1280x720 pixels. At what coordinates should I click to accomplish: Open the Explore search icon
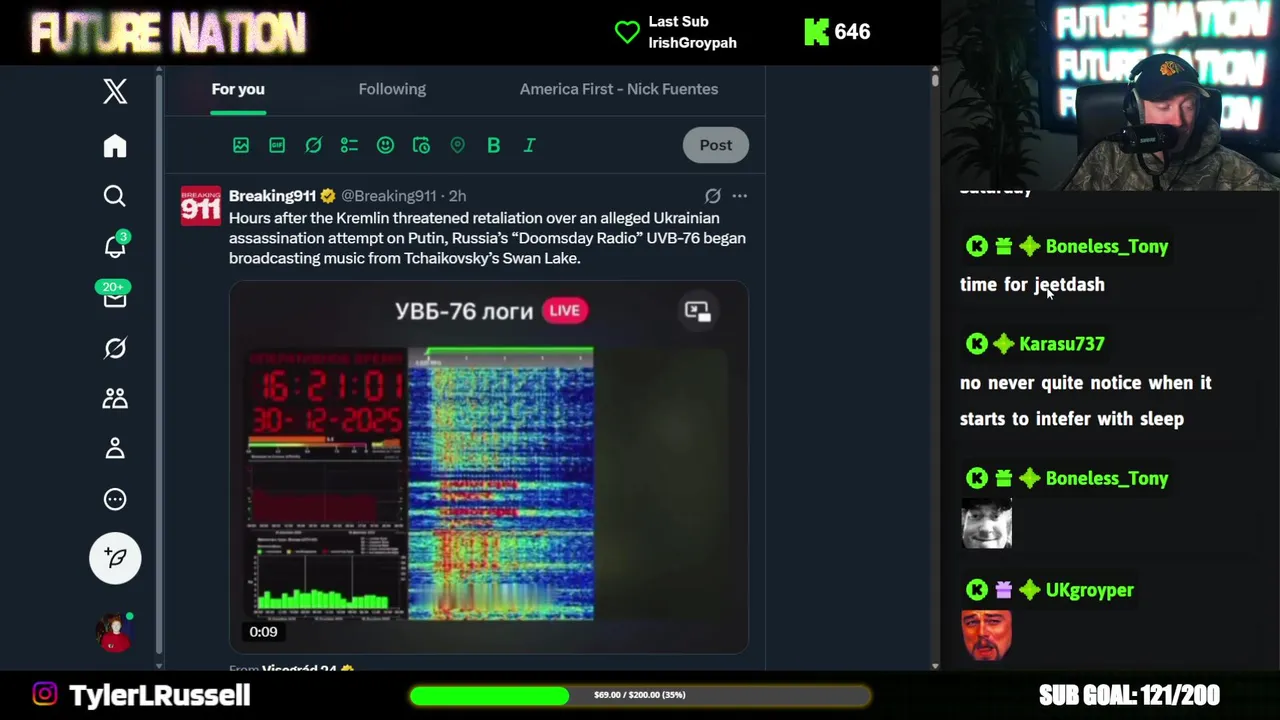coord(115,196)
